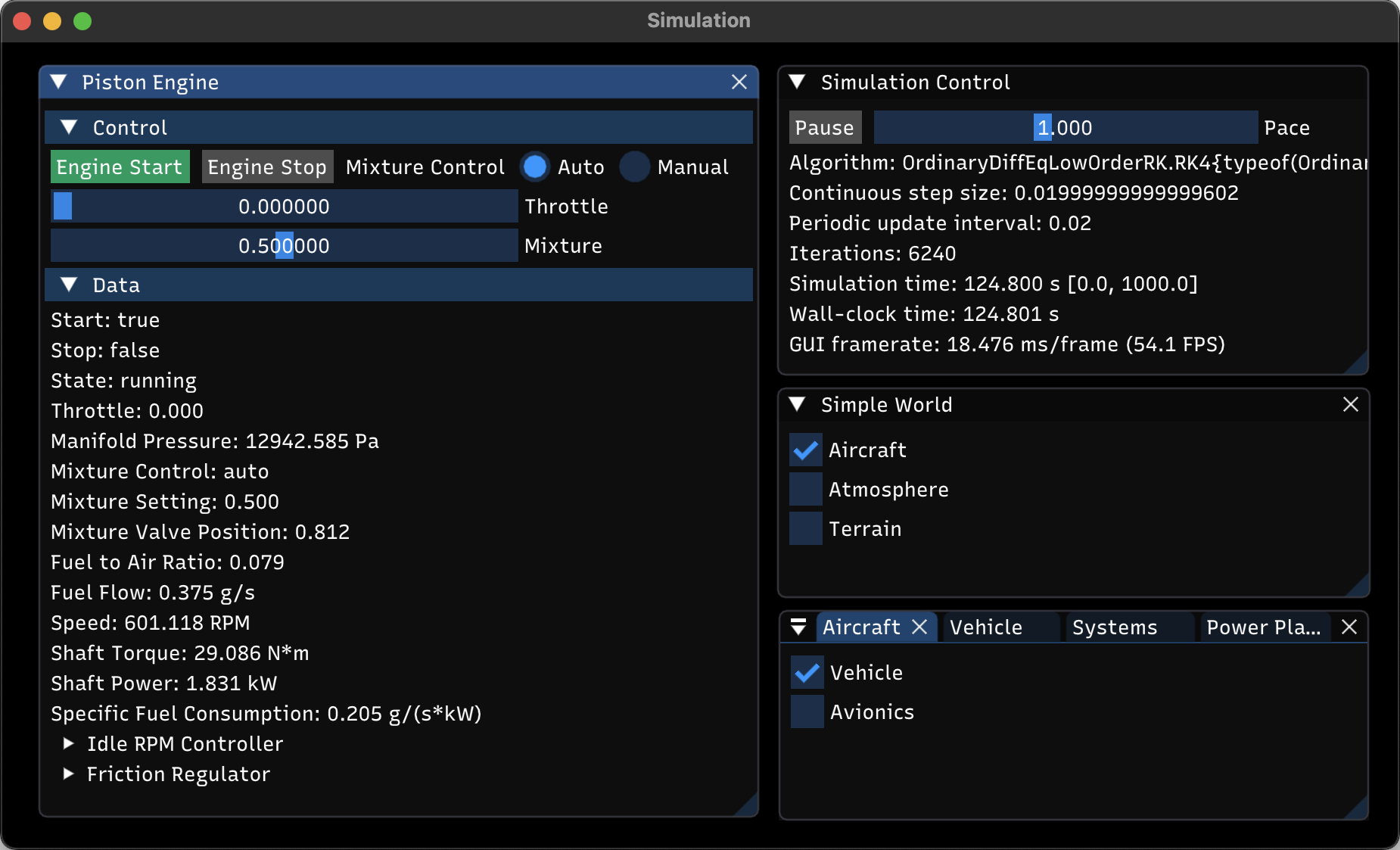Close the Piston Engine window

pos(739,83)
